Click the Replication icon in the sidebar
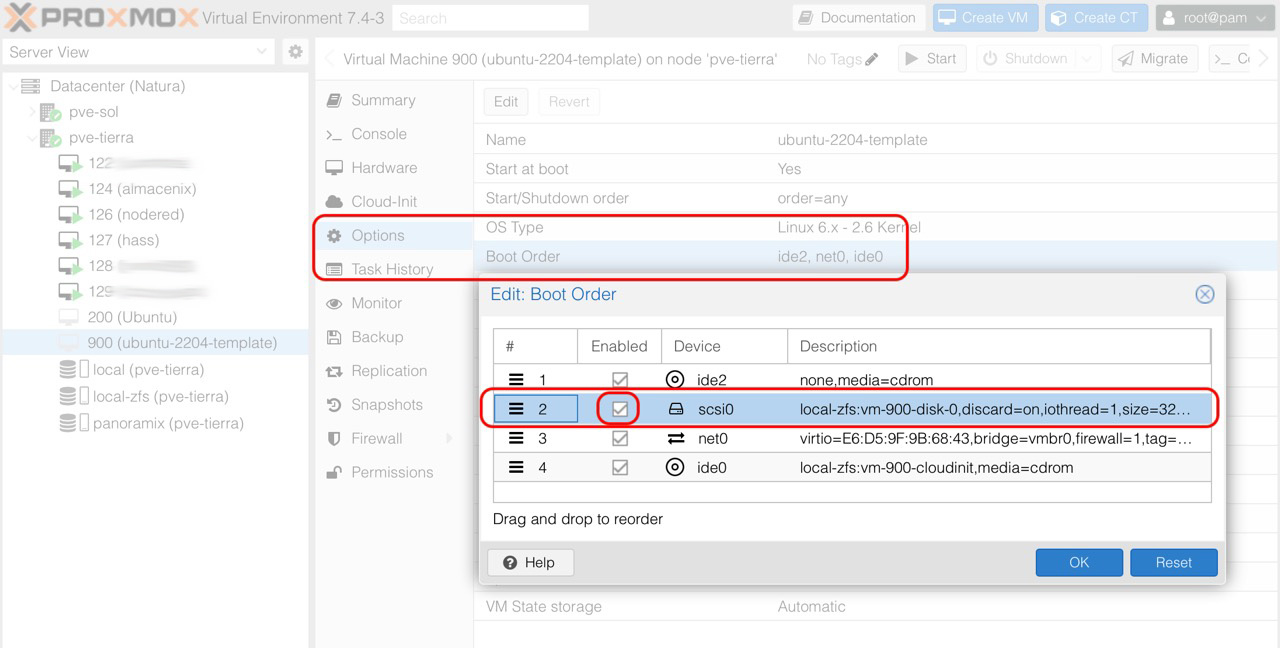 (334, 371)
